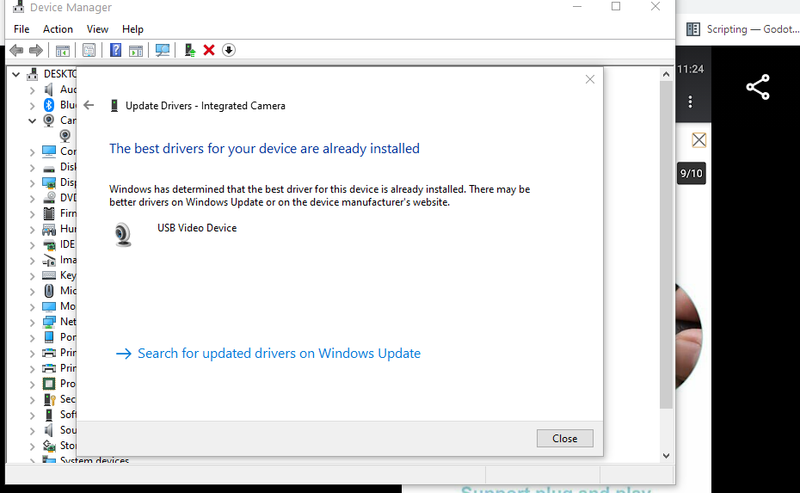Click the USB Video Device webcam icon
Screen dimensions: 800x493
tap(123, 235)
